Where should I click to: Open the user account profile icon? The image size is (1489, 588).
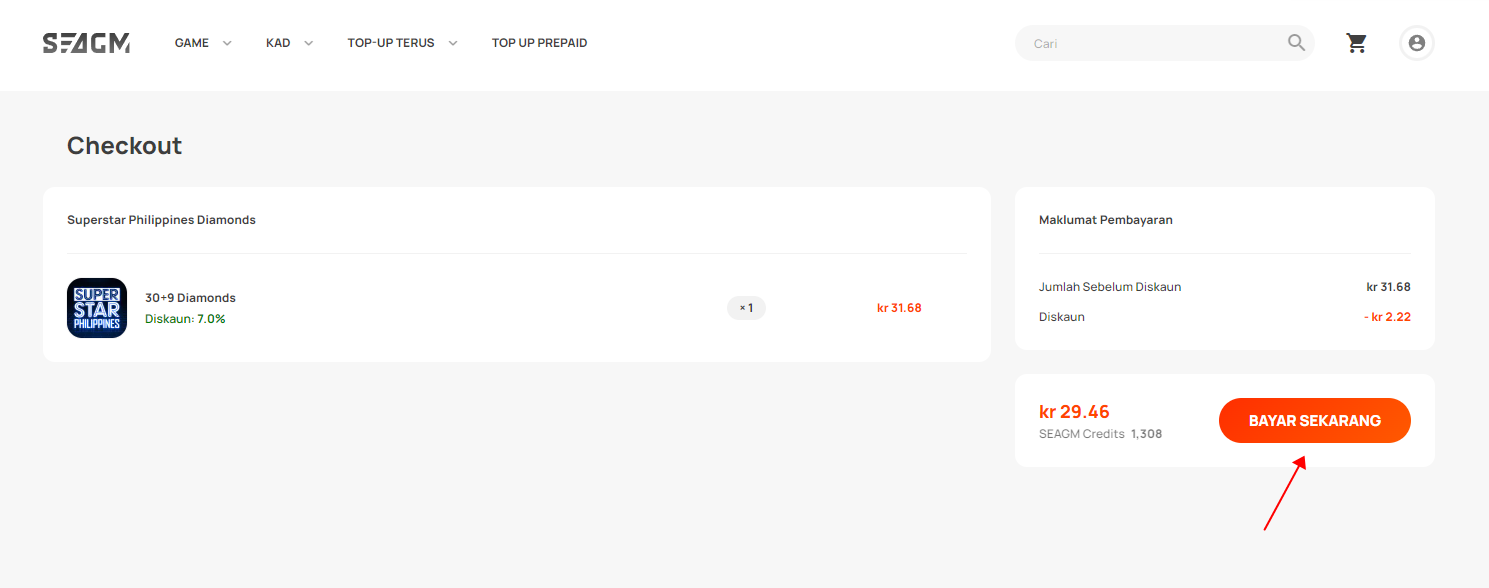(1416, 43)
